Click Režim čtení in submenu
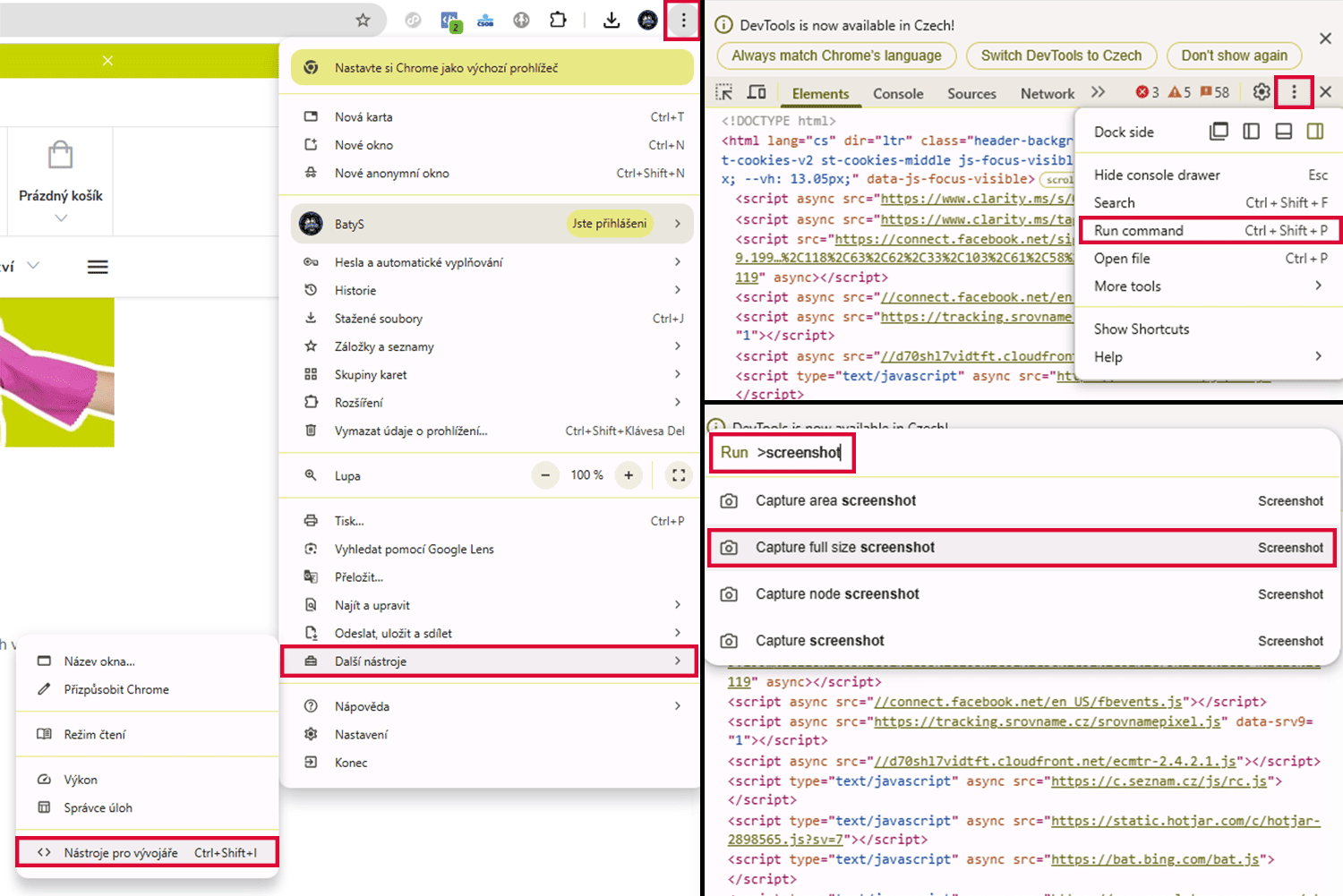Viewport: 1343px width, 896px height. coord(148,734)
